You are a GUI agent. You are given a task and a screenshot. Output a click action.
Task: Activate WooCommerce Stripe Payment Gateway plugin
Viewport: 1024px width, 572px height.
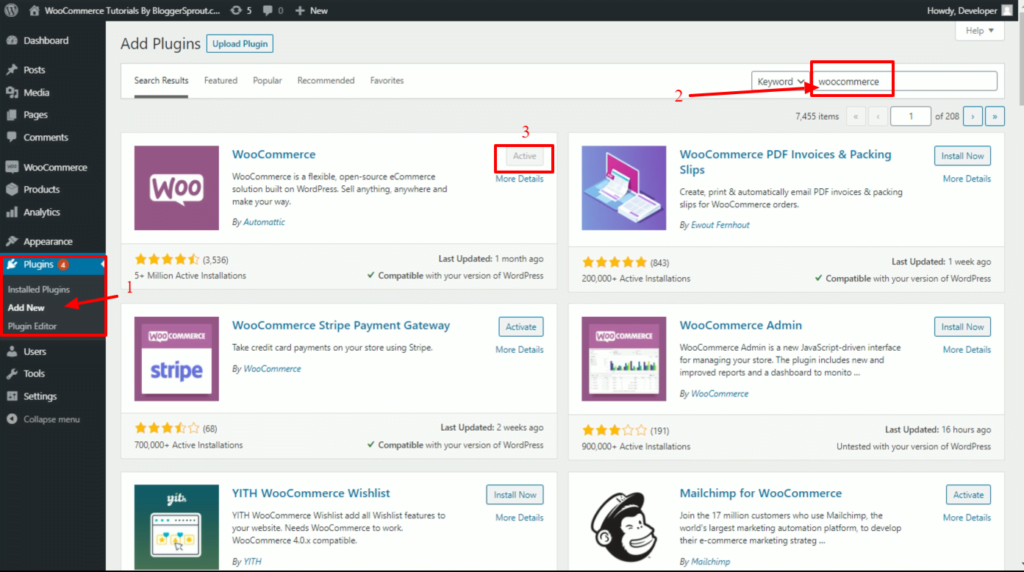(x=520, y=326)
